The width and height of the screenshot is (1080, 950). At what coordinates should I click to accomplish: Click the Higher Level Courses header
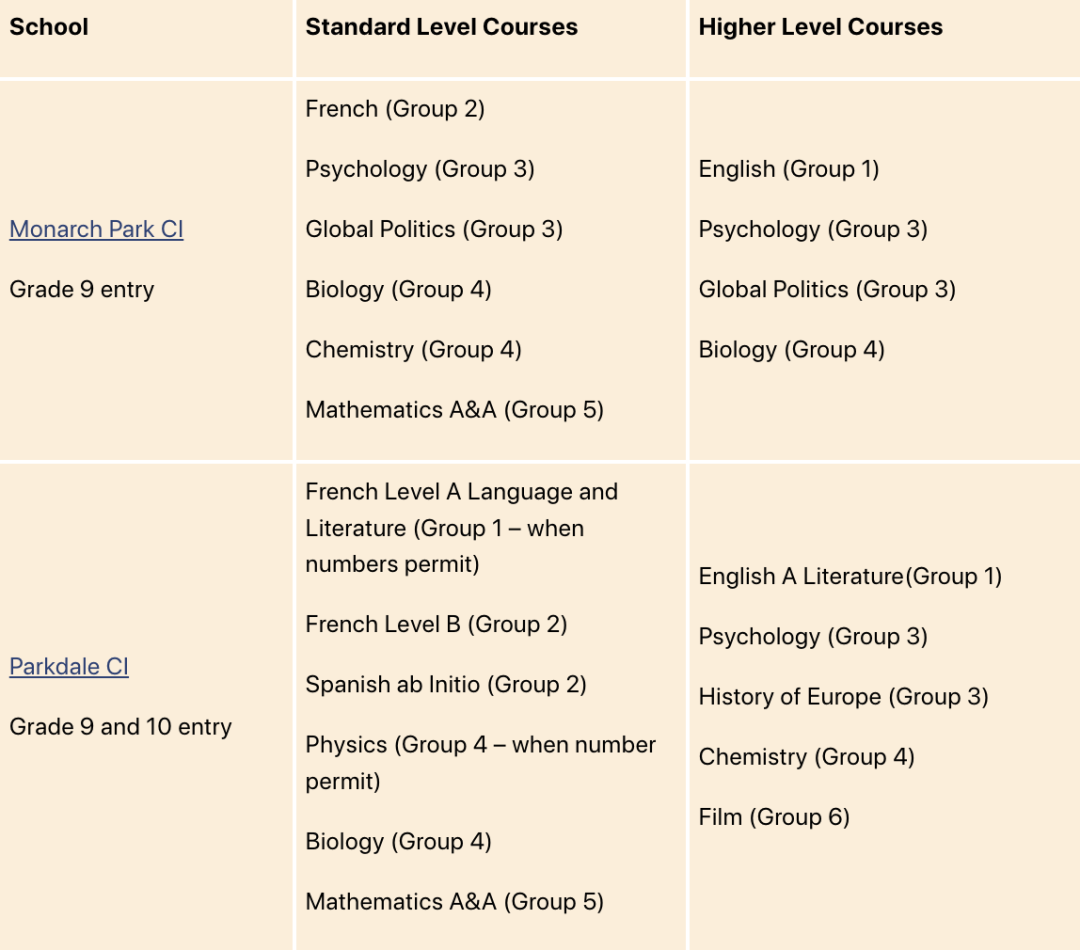point(820,27)
